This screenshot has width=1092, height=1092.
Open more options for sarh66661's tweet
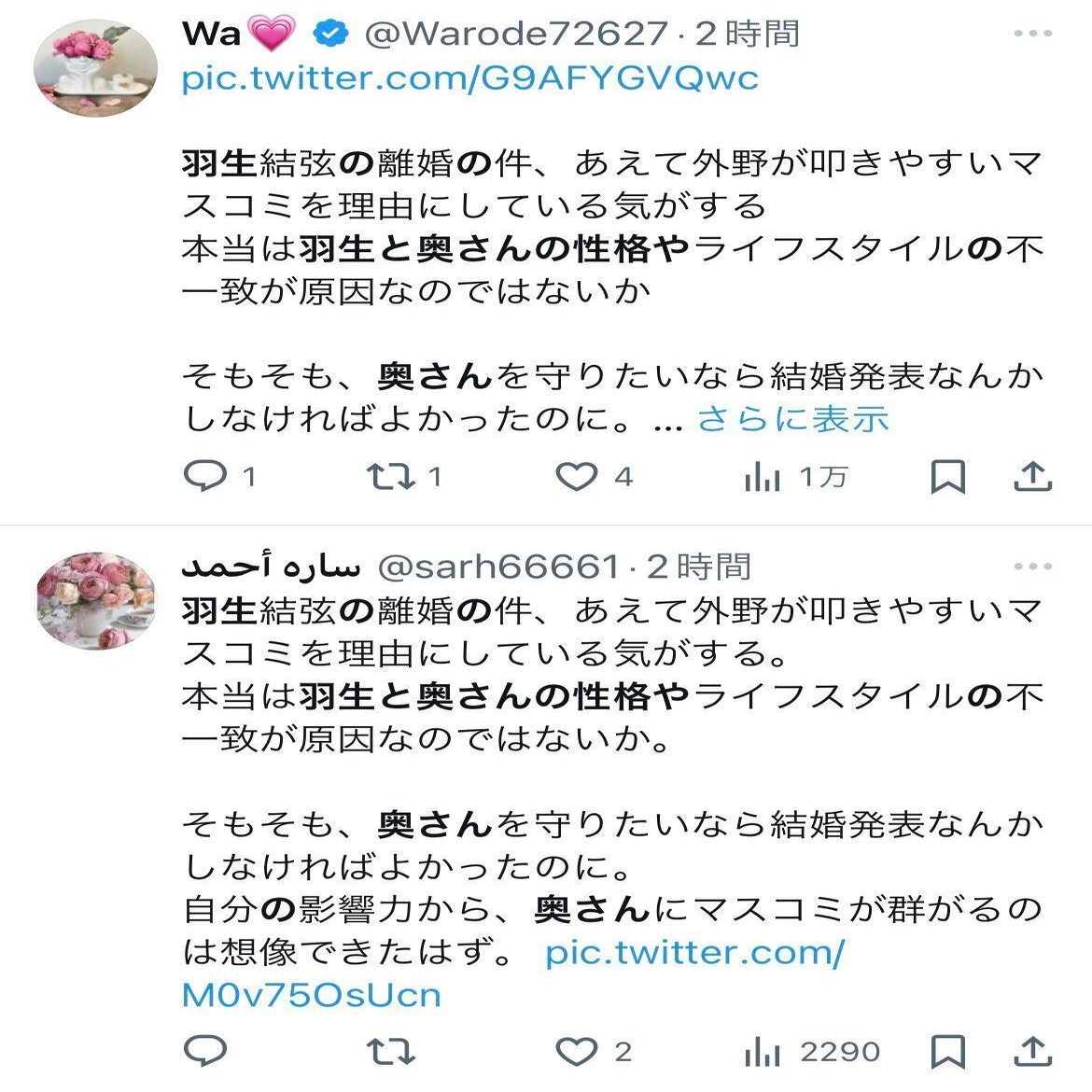(1033, 567)
